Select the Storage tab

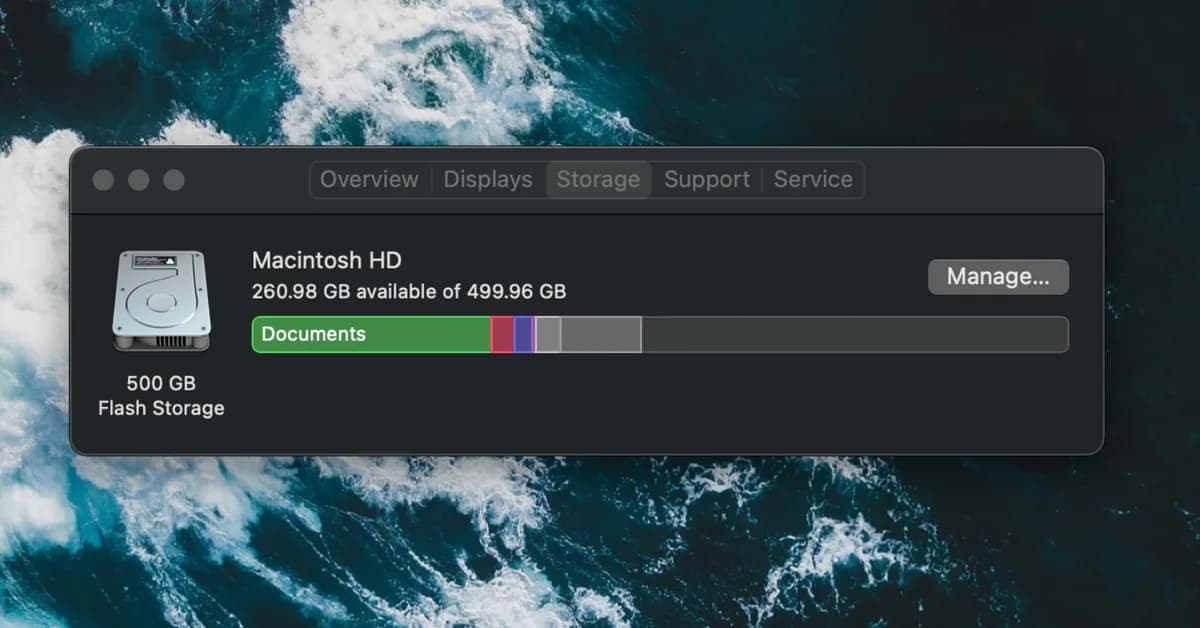tap(598, 180)
